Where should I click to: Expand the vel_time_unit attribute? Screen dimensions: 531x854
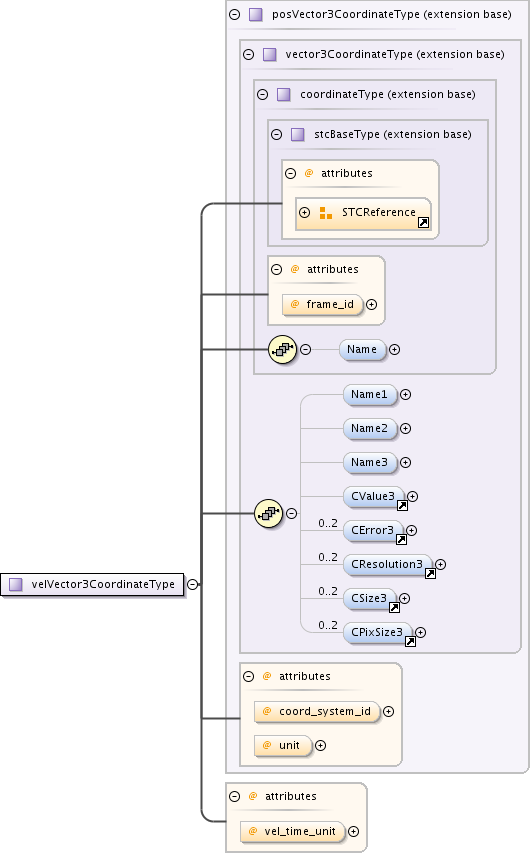353,832
